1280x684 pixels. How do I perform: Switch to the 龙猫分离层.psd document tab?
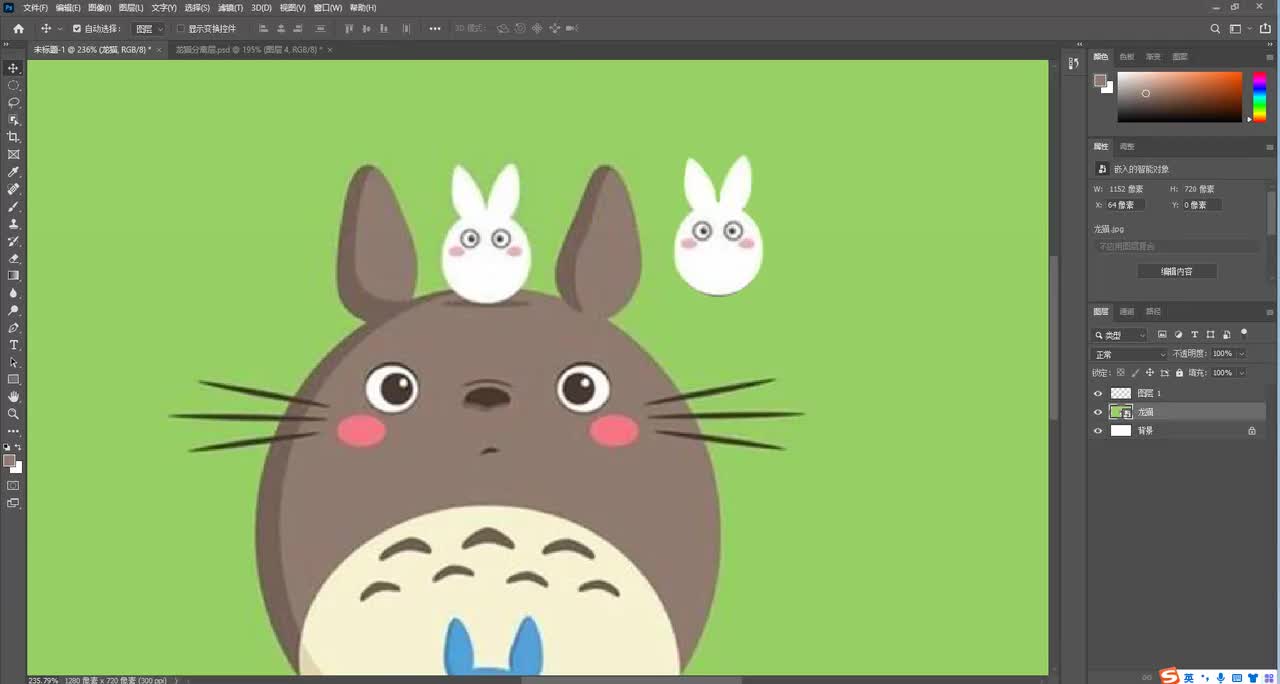tap(247, 49)
